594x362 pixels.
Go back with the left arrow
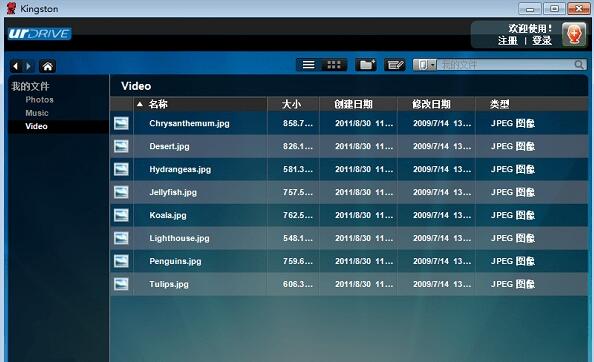pos(16,66)
